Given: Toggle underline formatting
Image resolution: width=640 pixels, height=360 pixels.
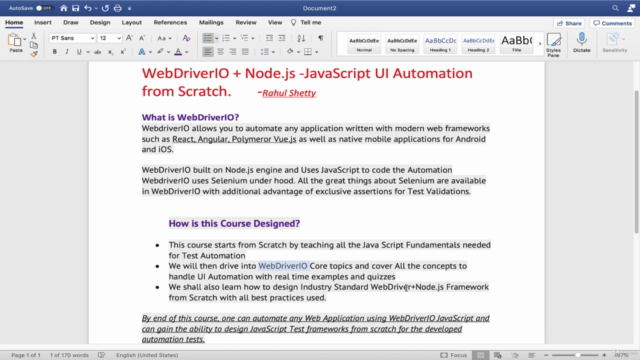Looking at the screenshot, I should coord(79,52).
